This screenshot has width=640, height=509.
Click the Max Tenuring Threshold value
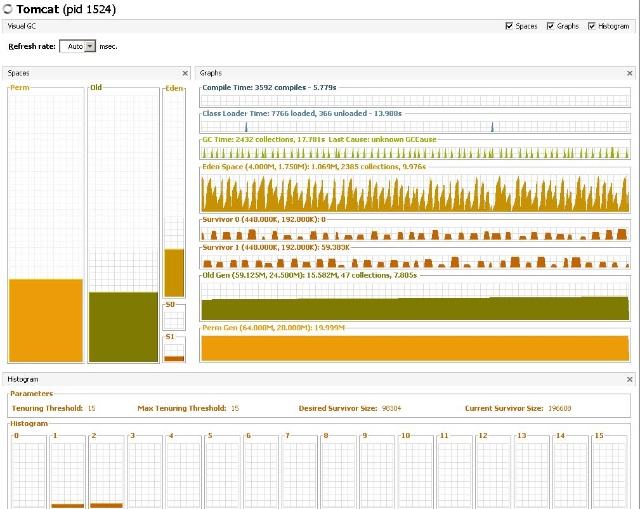click(x=235, y=408)
